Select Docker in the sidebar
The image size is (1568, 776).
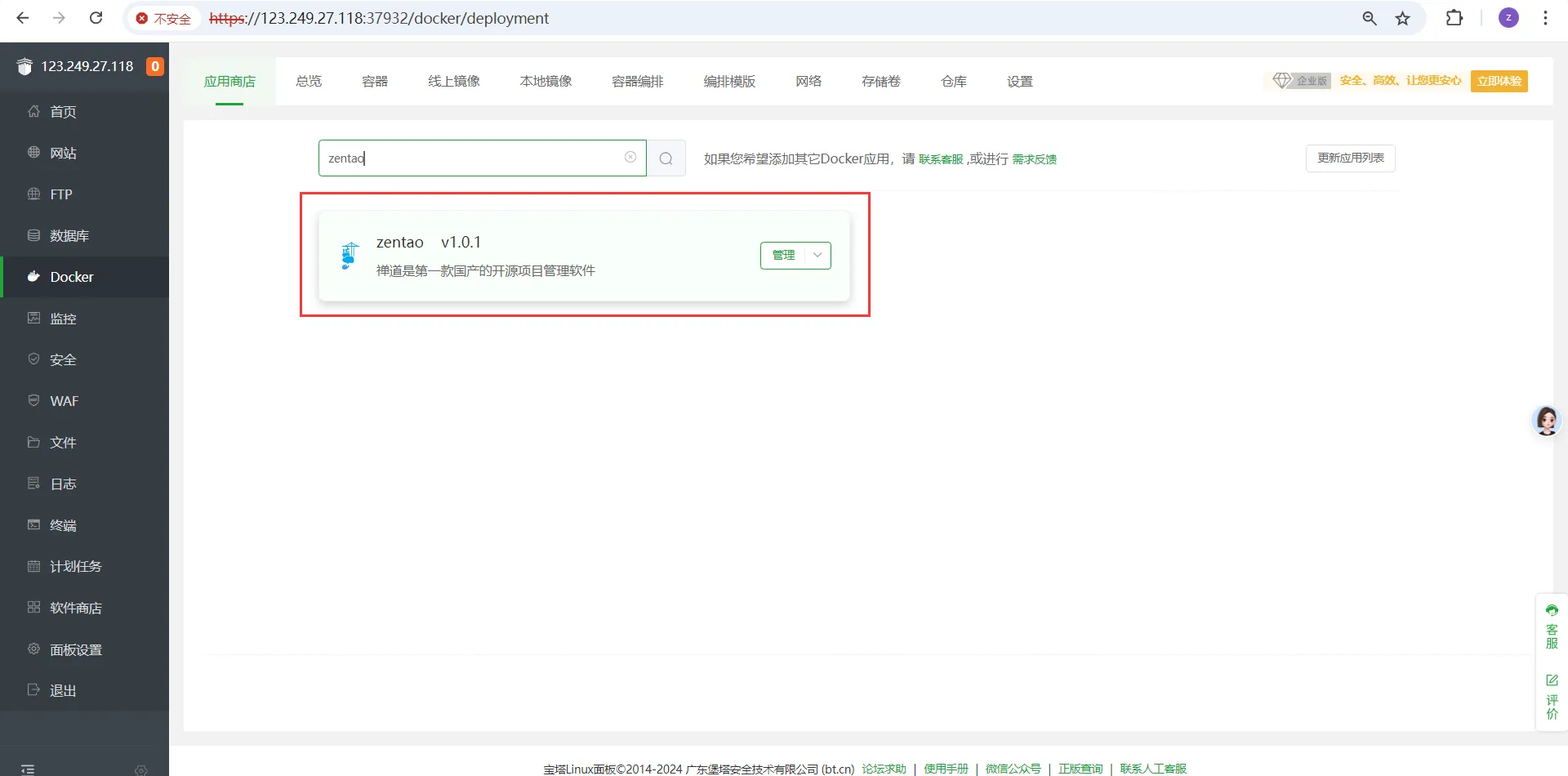[85, 277]
